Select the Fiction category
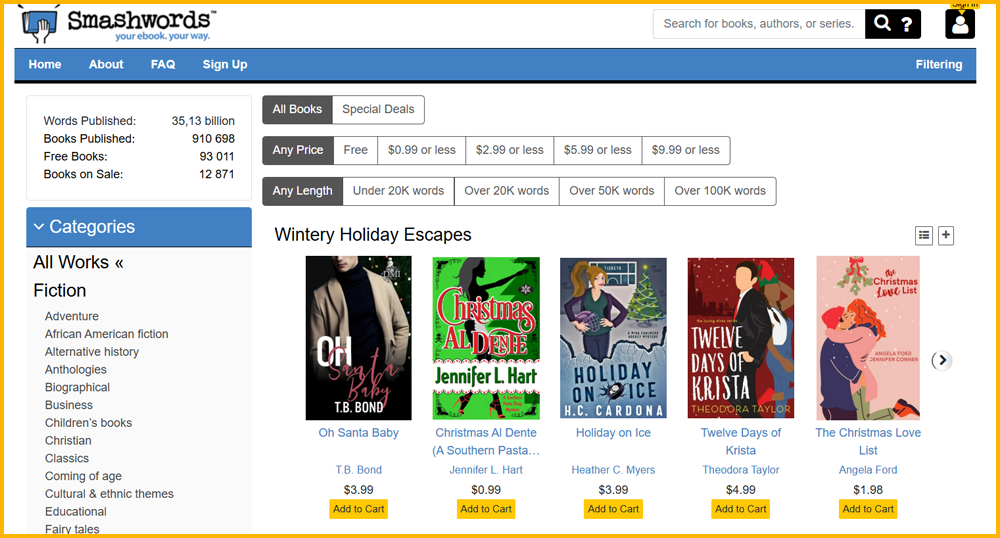 coord(59,291)
